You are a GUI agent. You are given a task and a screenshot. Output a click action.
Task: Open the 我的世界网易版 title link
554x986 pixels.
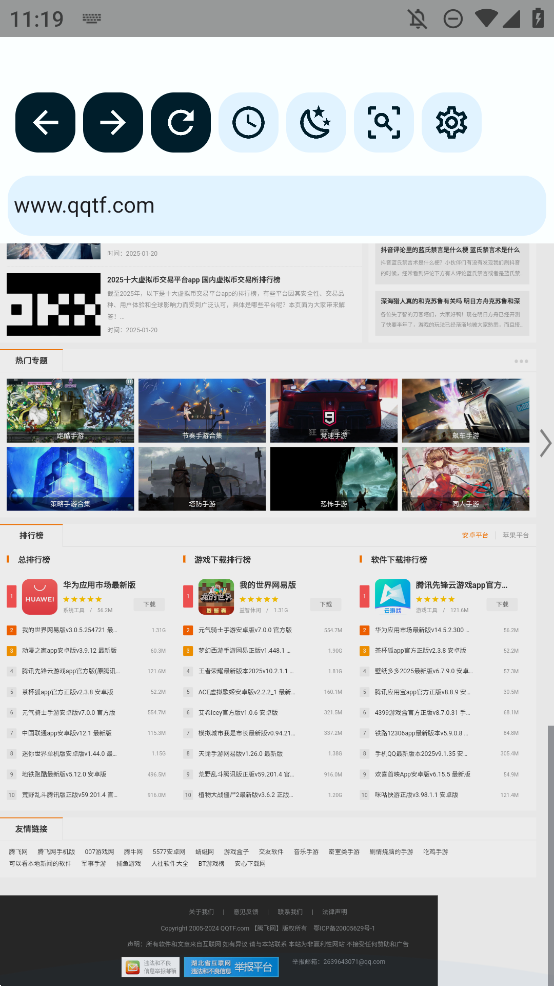268,585
